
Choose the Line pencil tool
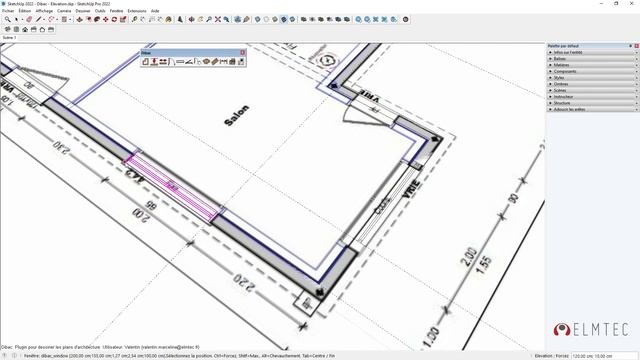39,19
